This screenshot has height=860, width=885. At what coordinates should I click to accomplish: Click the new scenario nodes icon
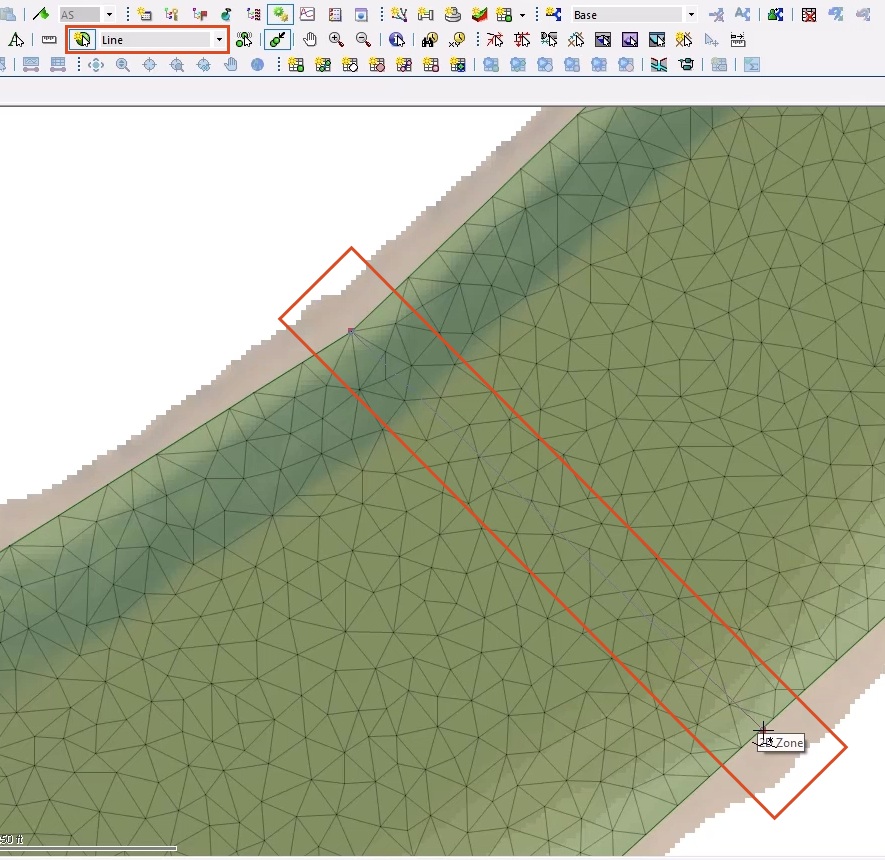pyautogui.click(x=553, y=14)
